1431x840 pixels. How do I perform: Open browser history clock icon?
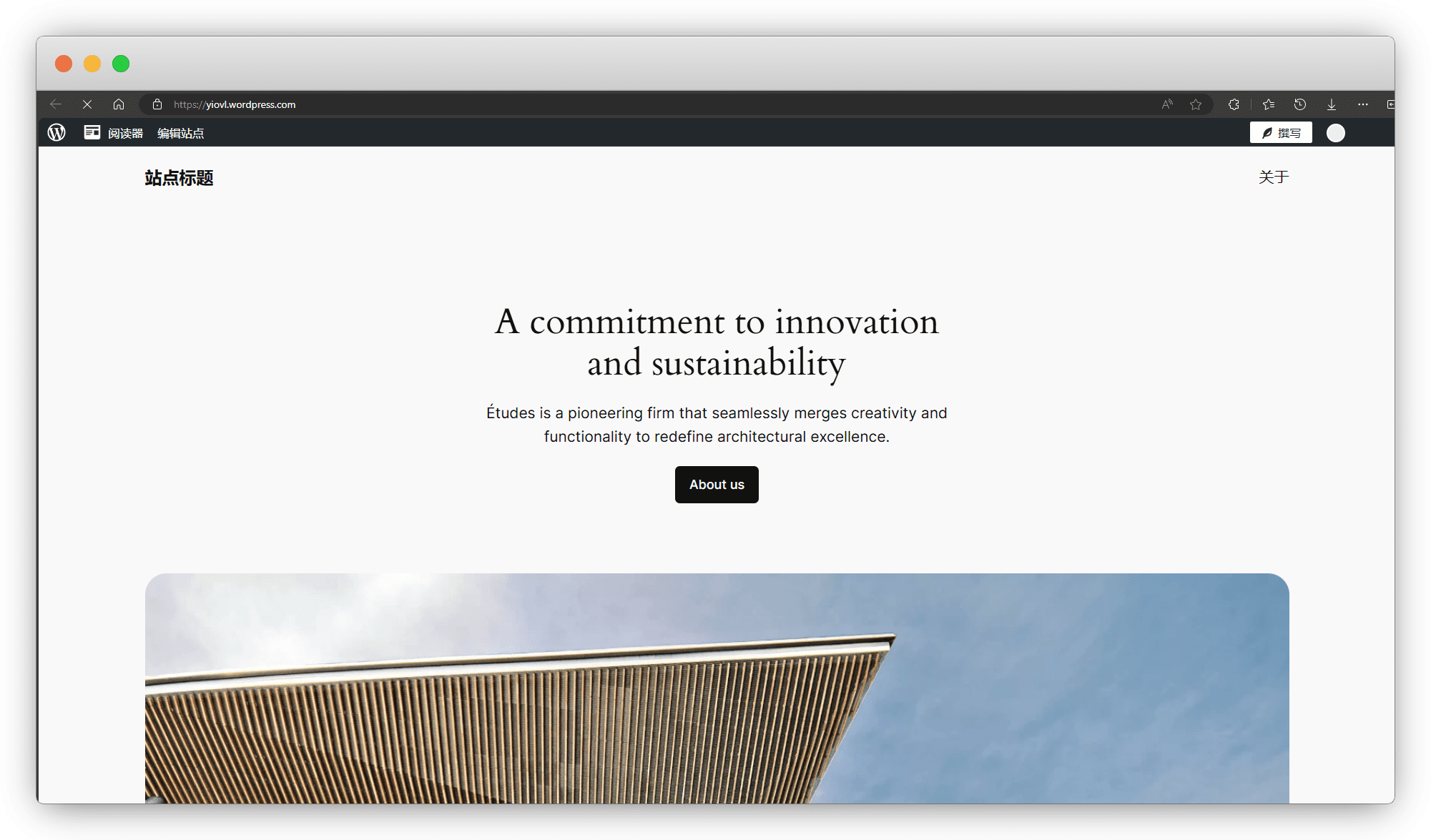1300,104
